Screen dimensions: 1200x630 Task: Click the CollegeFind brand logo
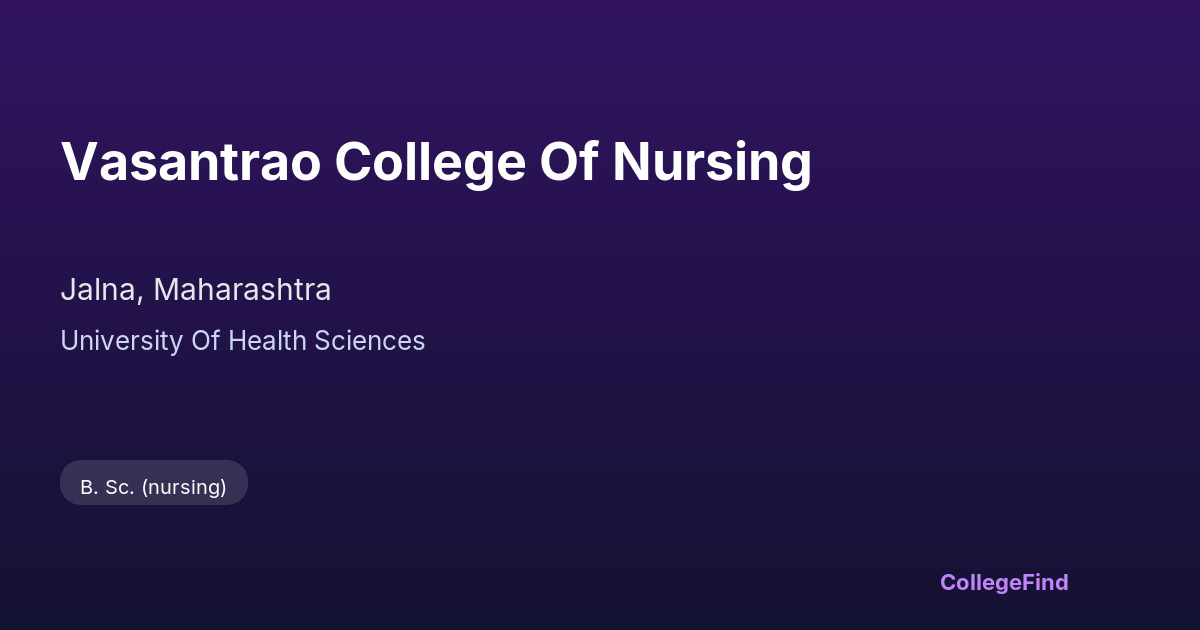pos(1004,582)
